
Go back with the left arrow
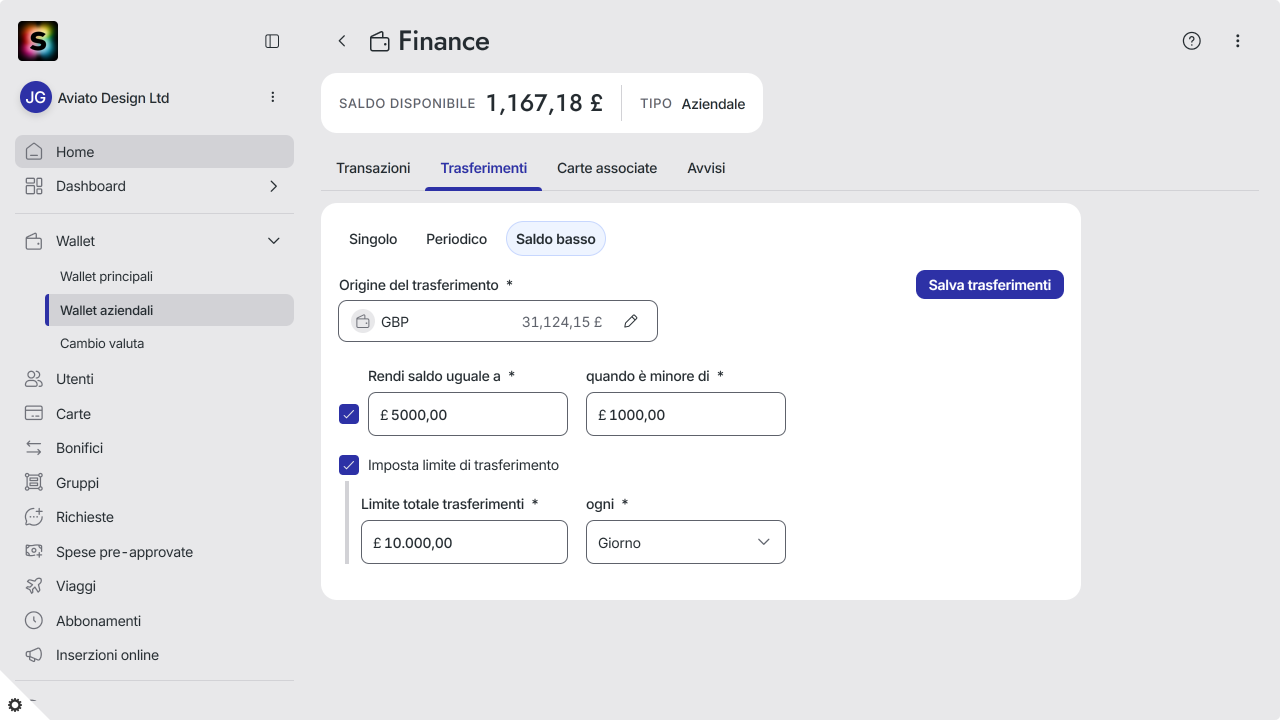click(x=342, y=41)
